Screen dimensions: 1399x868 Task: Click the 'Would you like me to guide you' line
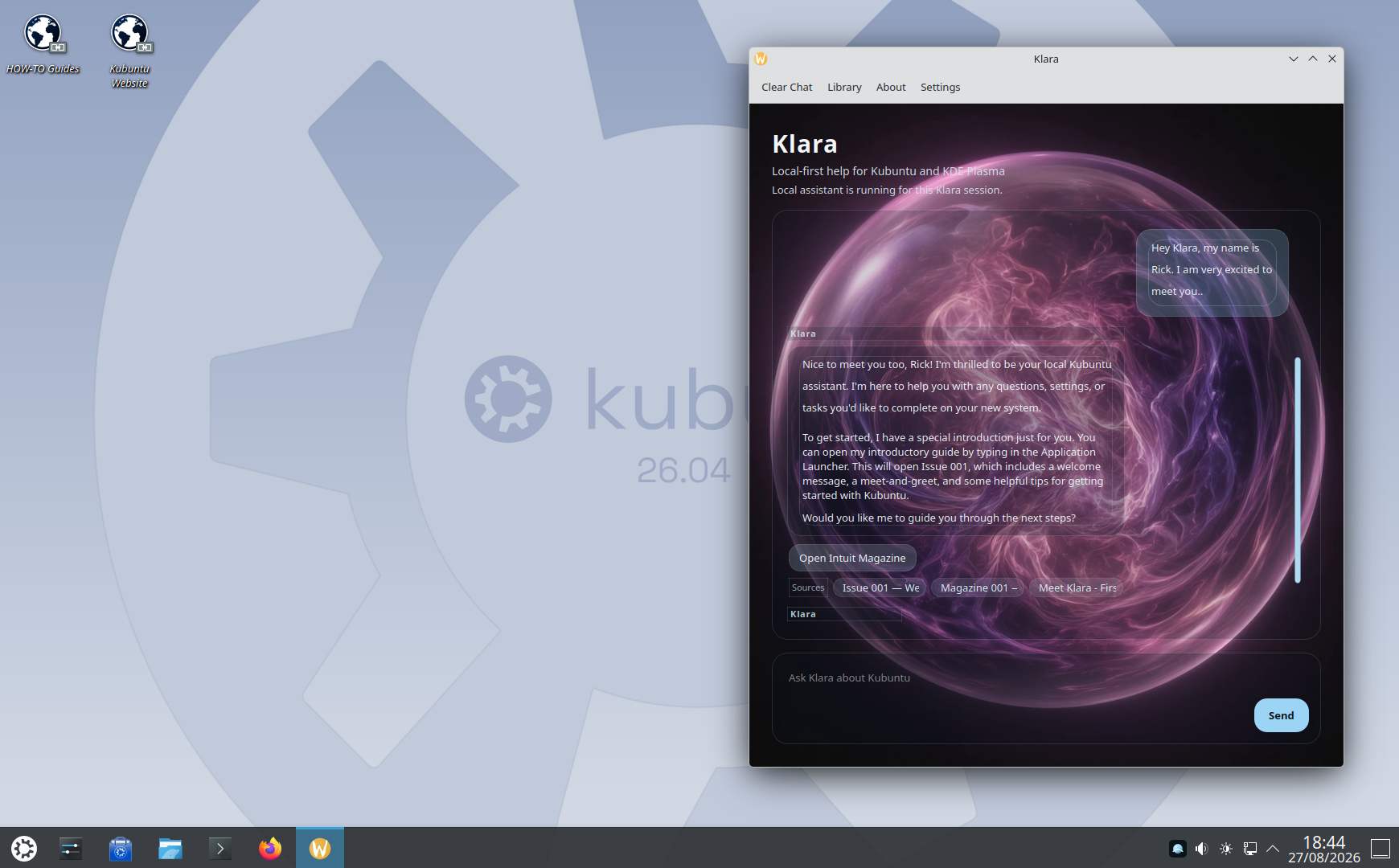(938, 518)
